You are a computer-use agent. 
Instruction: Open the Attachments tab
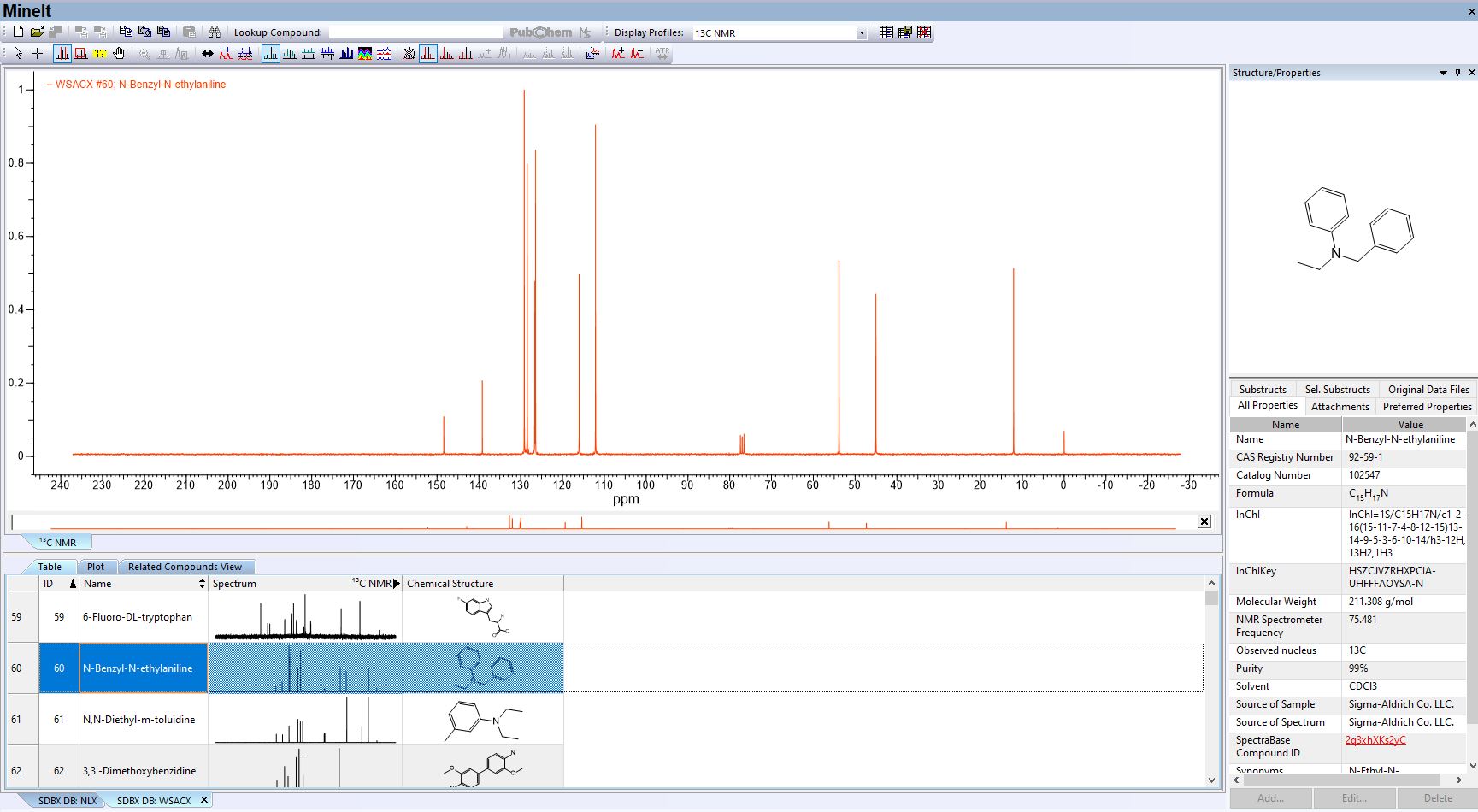tap(1340, 407)
